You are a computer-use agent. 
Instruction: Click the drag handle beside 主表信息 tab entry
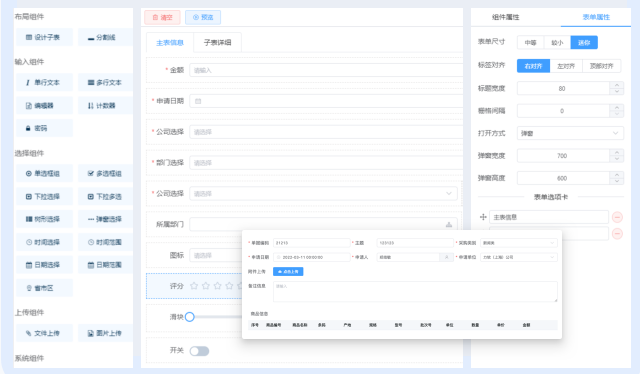[483, 217]
